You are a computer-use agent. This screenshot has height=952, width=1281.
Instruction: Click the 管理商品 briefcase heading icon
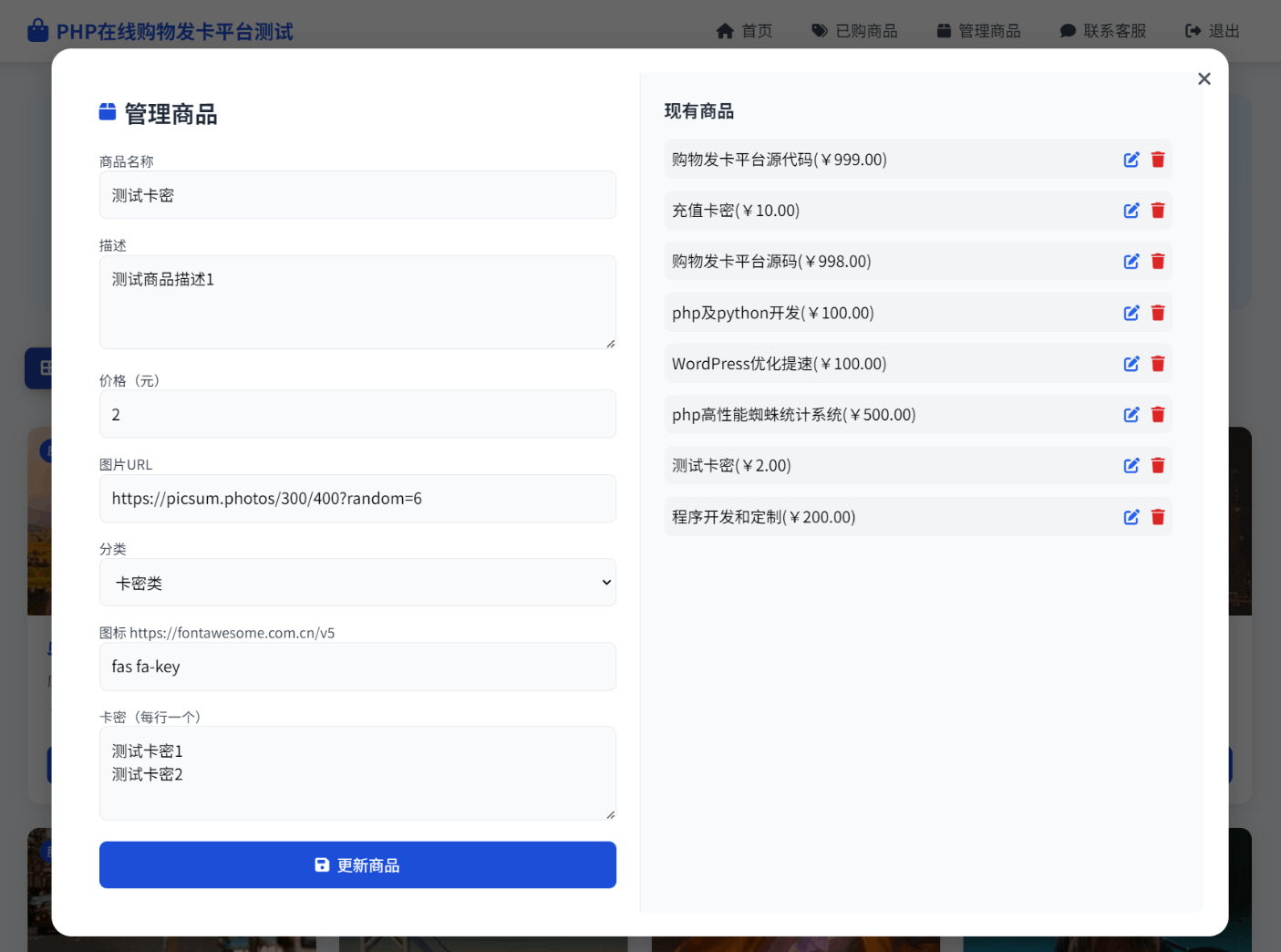(x=108, y=112)
